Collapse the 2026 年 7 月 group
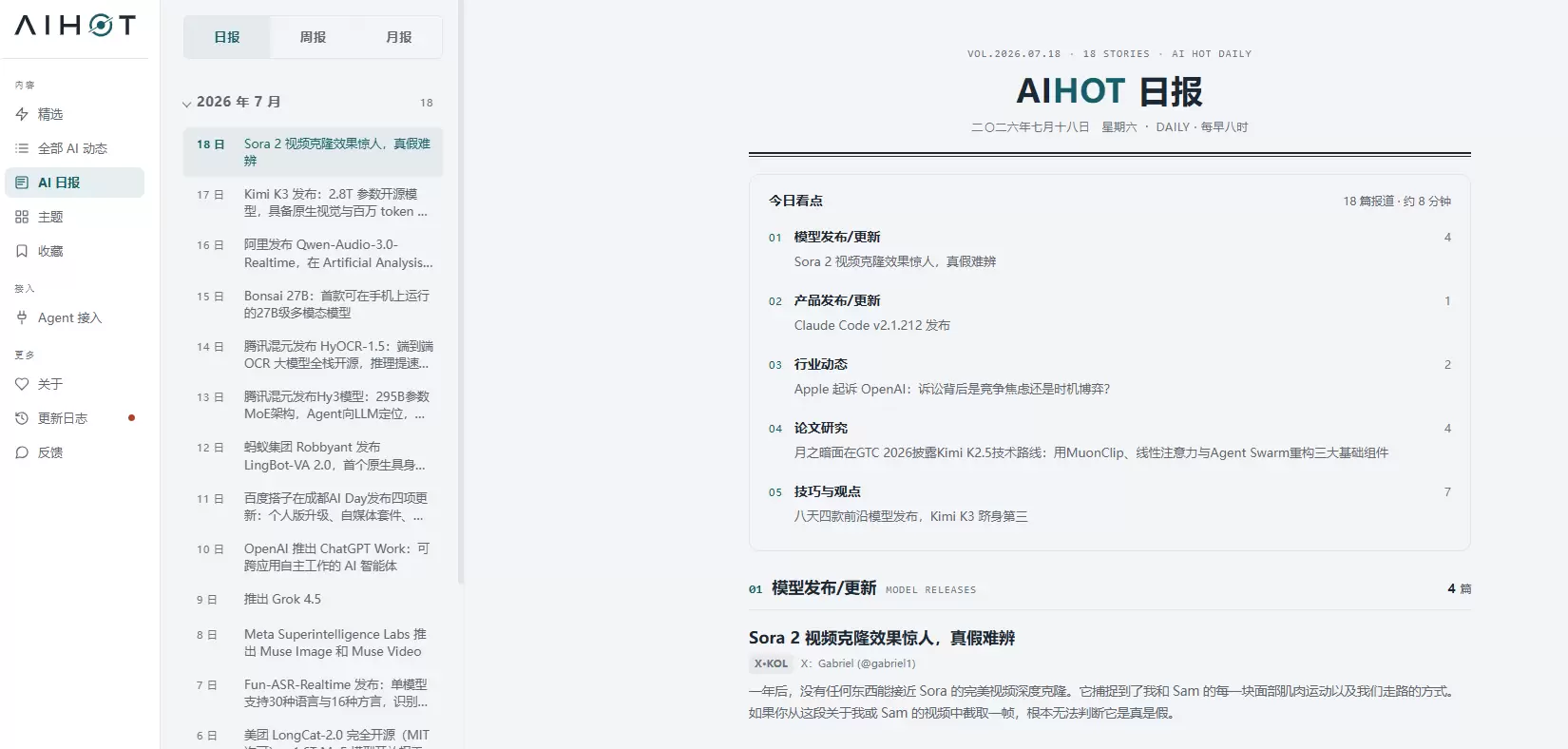 click(187, 104)
